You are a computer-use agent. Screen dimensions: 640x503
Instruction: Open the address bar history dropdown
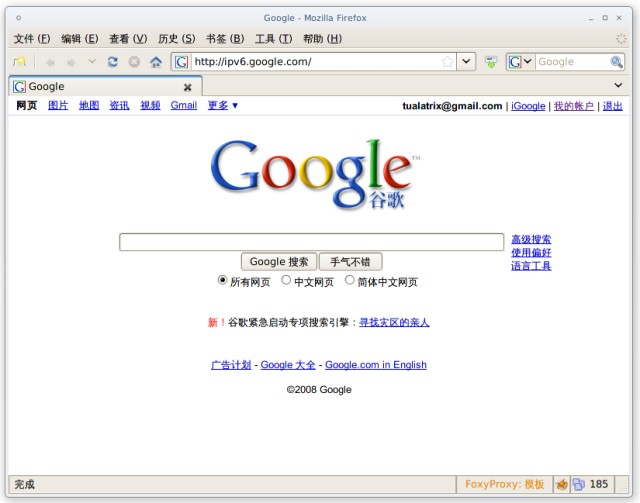466,62
